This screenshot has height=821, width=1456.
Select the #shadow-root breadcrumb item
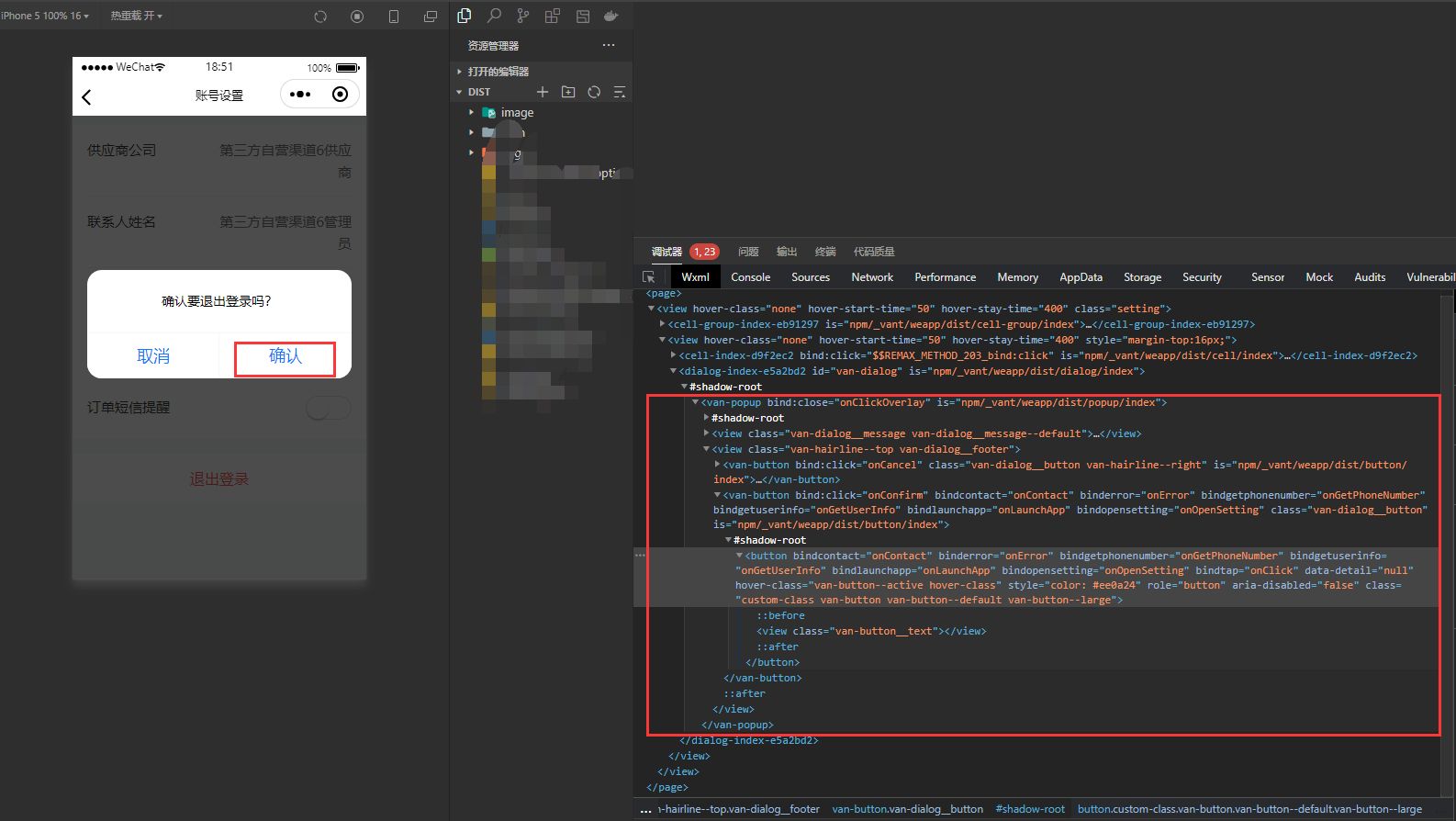pyautogui.click(x=1030, y=809)
